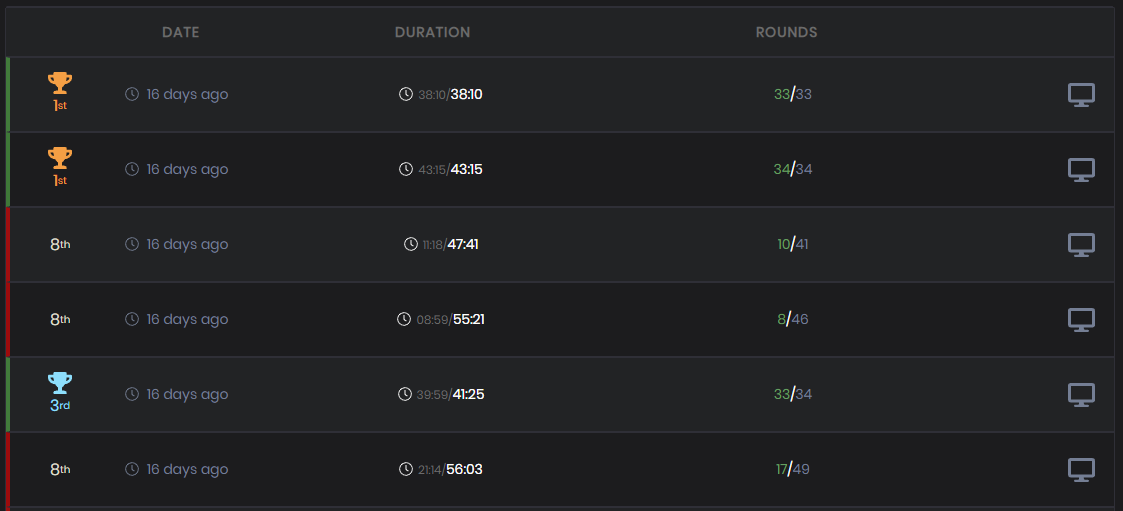Click monitor icon for the 41:25 match
This screenshot has height=511, width=1123.
click(1081, 395)
